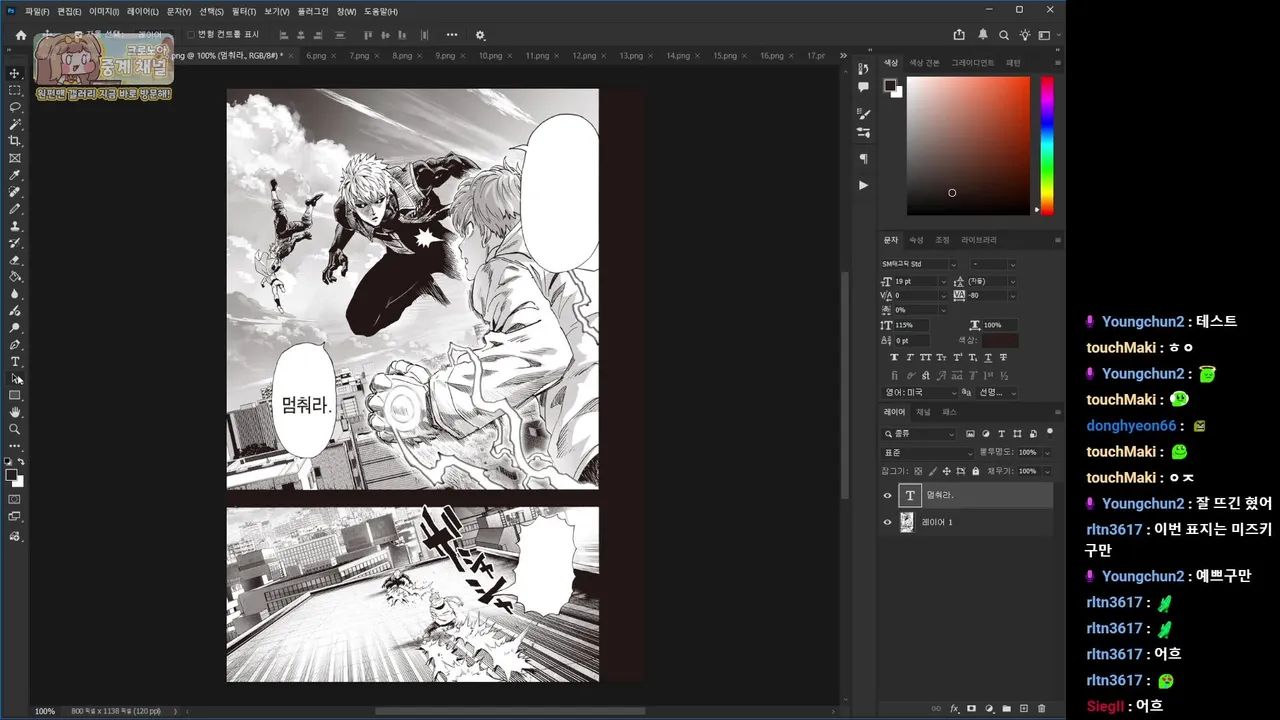Open the Paragraph panel icon
This screenshot has height=720, width=1280.
863,159
